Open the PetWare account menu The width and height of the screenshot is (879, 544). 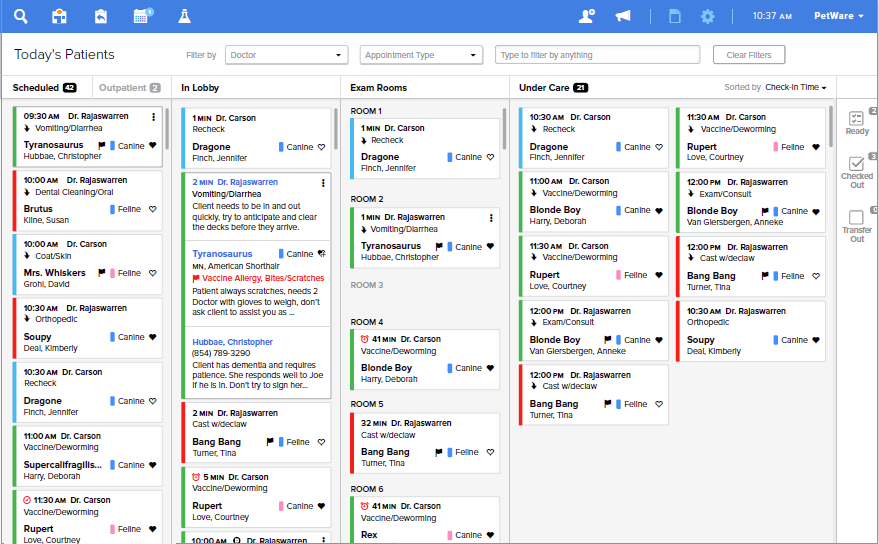pyautogui.click(x=839, y=16)
